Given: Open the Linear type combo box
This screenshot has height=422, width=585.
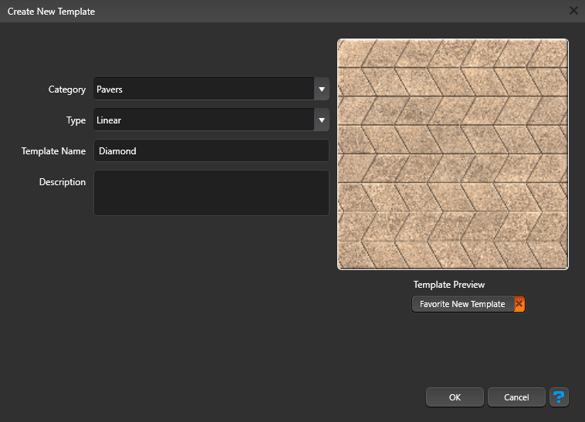Looking at the screenshot, I should [211, 120].
